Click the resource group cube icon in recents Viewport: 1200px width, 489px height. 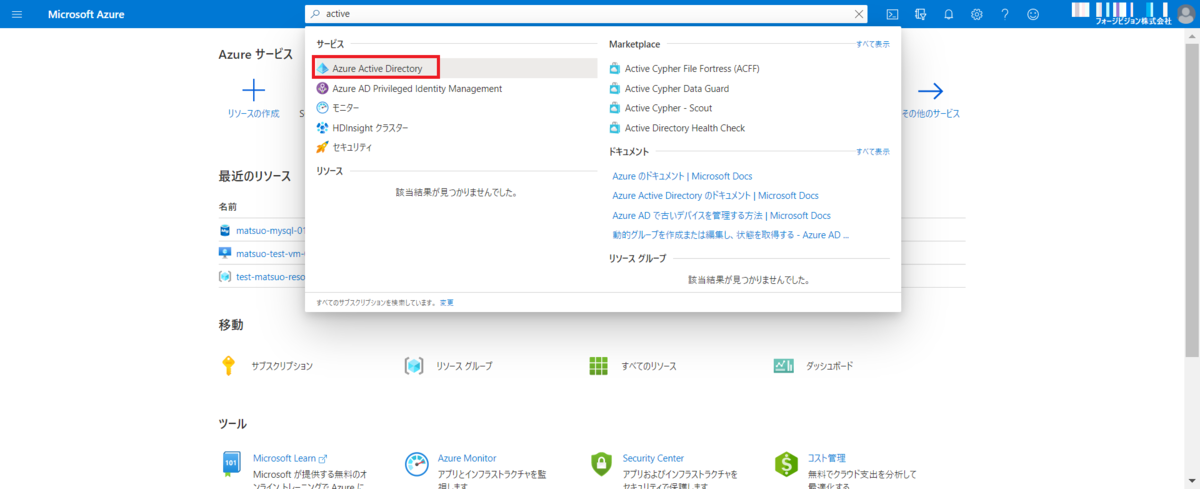point(225,277)
